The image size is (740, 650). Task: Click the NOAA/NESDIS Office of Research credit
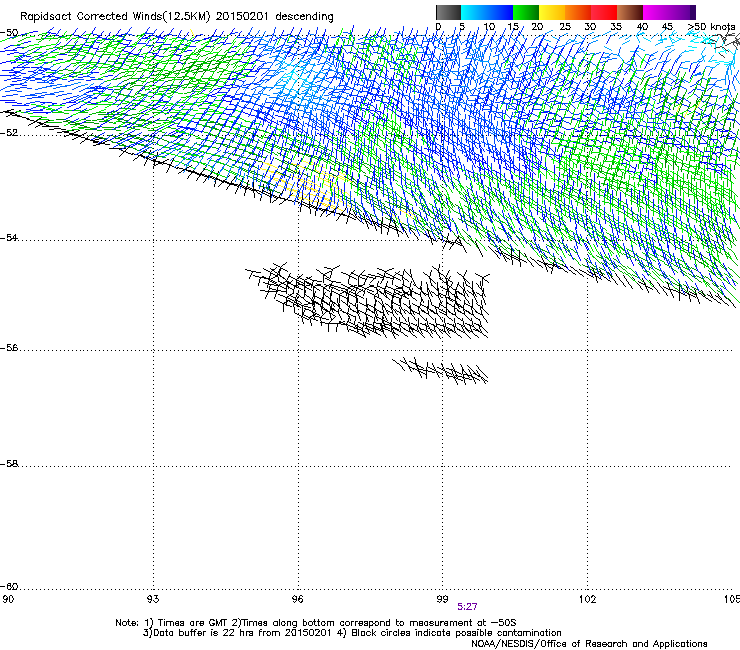(x=589, y=644)
